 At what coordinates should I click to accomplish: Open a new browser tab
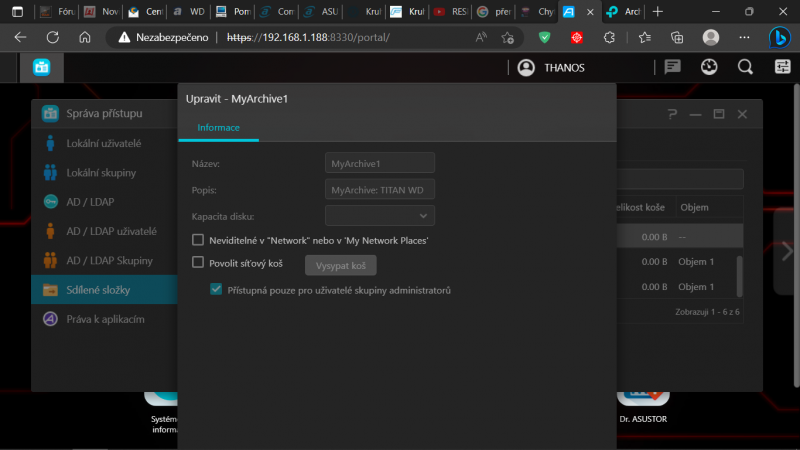pyautogui.click(x=658, y=11)
